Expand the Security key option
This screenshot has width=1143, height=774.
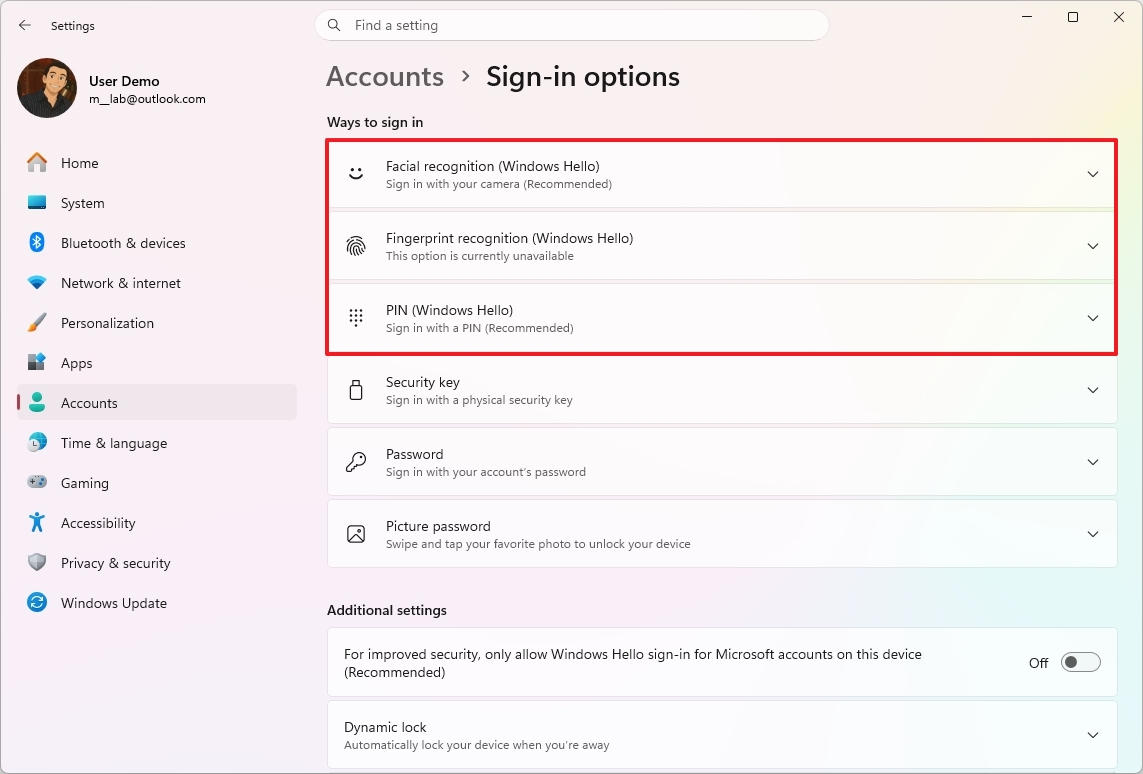click(1092, 390)
